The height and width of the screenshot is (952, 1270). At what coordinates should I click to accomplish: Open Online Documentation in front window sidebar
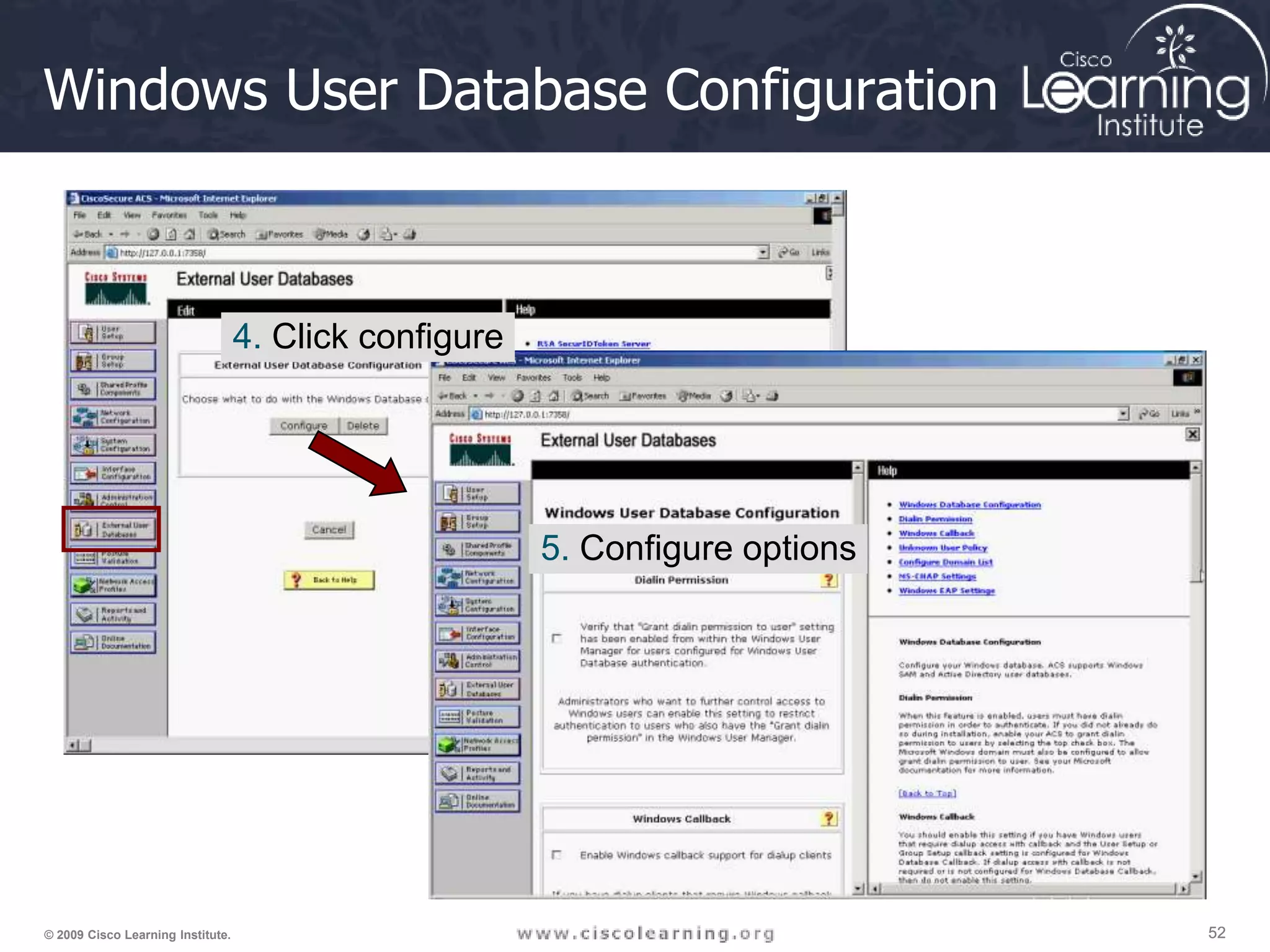coord(477,801)
